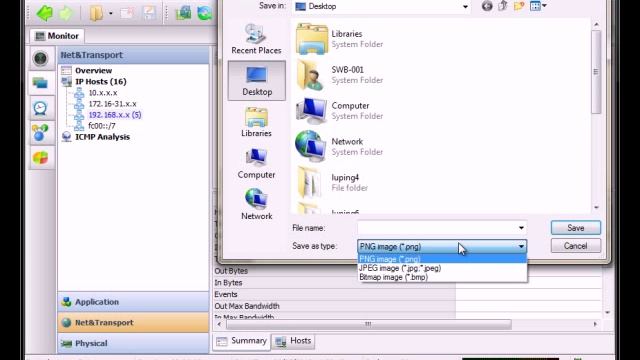Go to Recent Places in the places bar
The image size is (640, 360).
256,39
